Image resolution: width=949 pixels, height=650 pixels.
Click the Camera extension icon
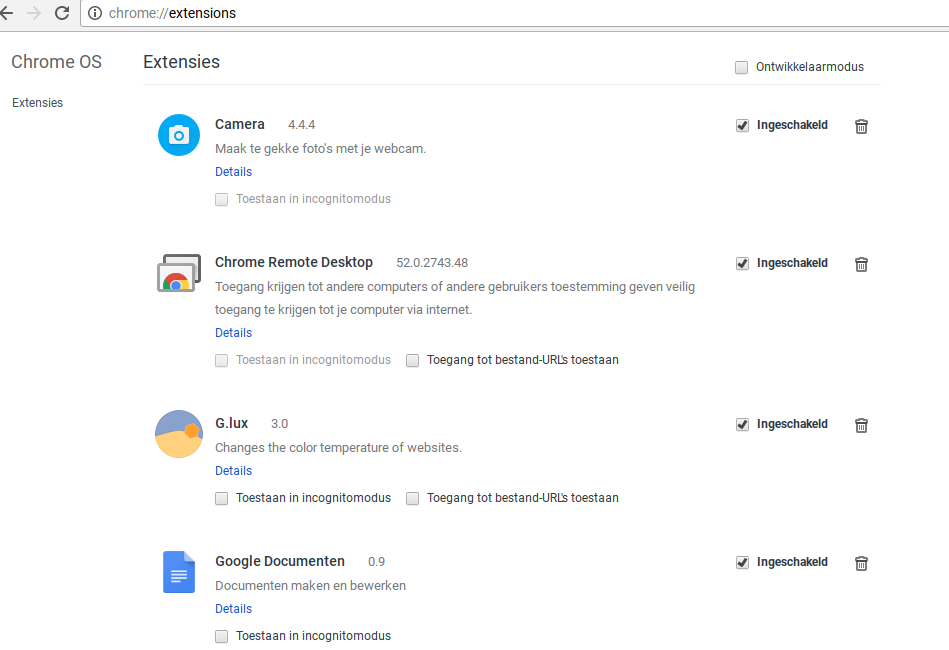(x=179, y=136)
